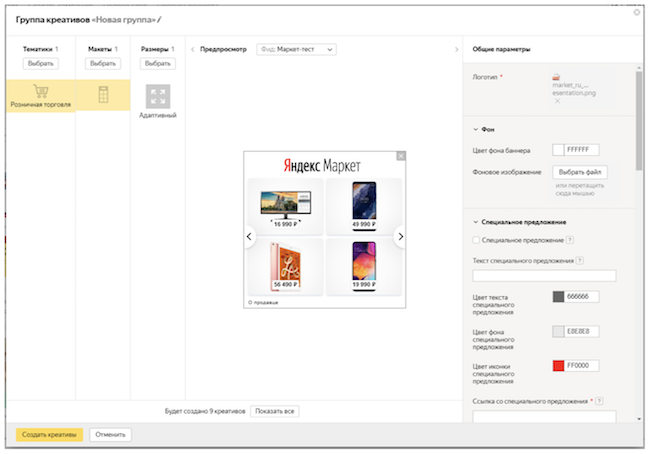Open special offer background swatch E8E8E8

[x=558, y=331]
